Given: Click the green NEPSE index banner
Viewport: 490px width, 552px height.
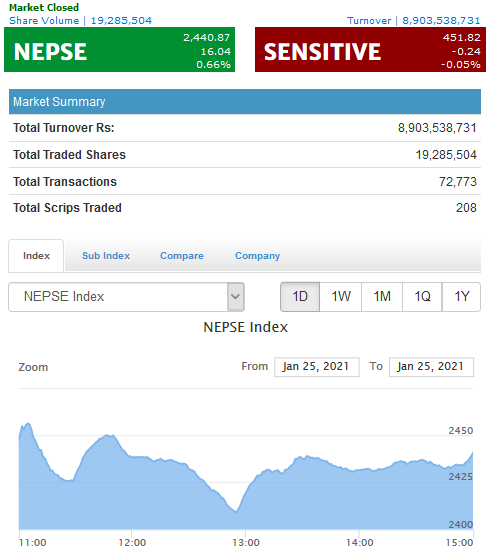Looking at the screenshot, I should point(119,50).
